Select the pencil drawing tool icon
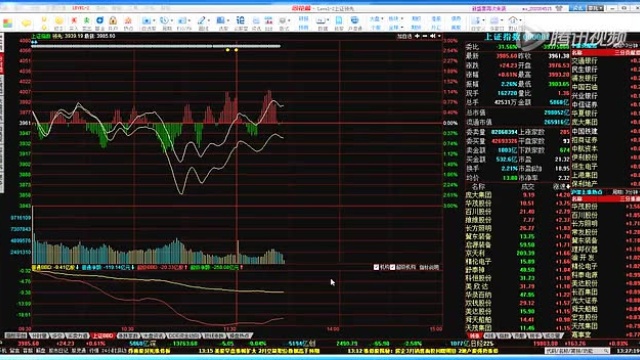This screenshot has width=640, height=360. (201, 20)
